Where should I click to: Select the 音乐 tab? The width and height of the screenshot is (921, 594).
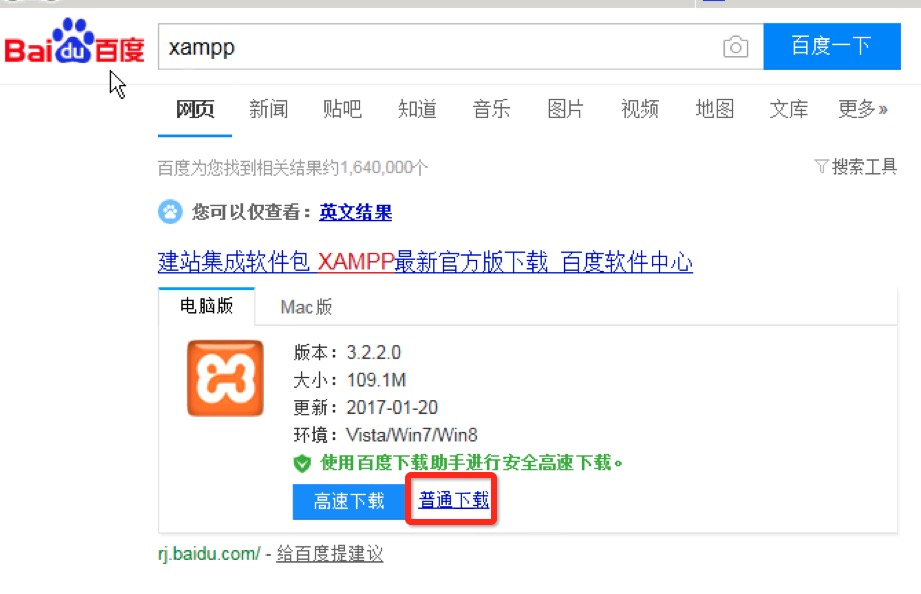click(x=491, y=109)
